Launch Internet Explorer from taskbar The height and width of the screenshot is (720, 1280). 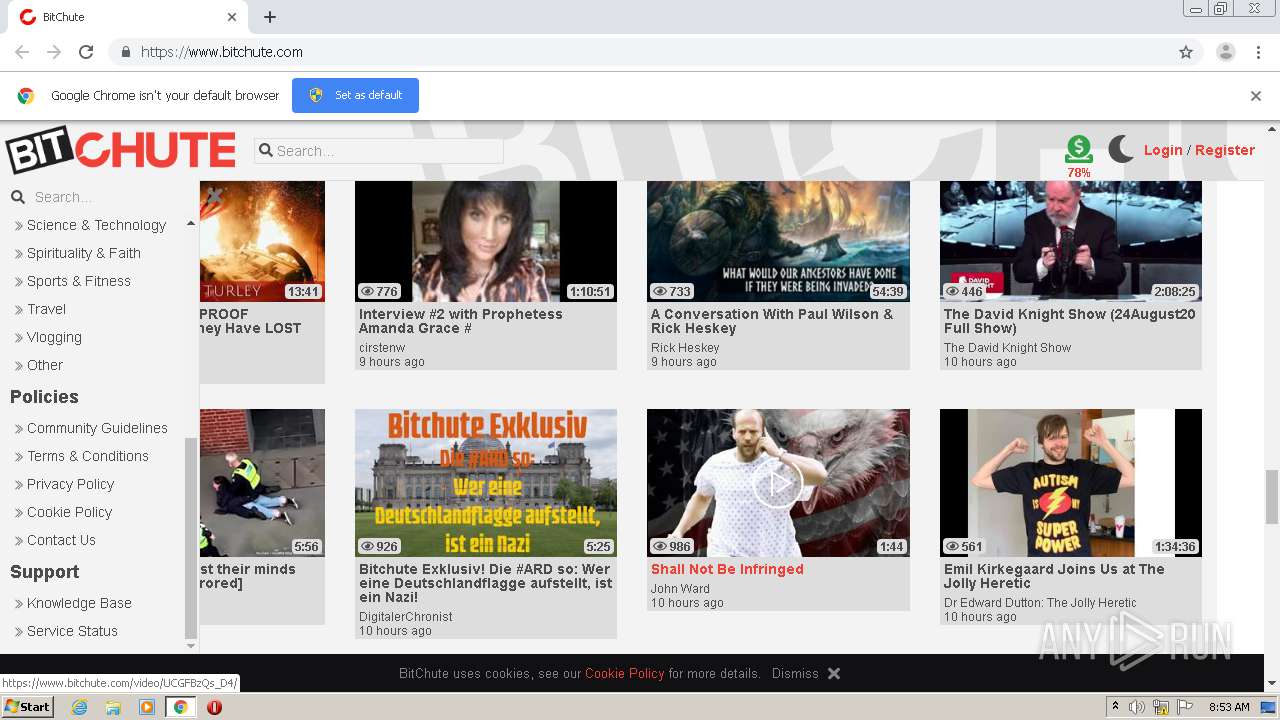tap(79, 707)
